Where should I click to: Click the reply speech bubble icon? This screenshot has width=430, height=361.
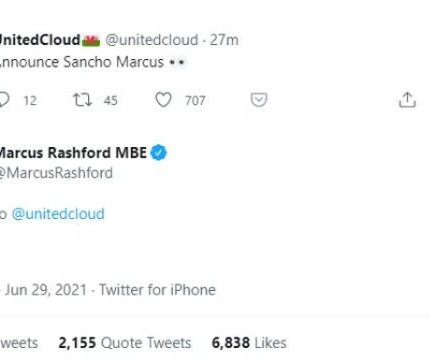pyautogui.click(x=4, y=100)
